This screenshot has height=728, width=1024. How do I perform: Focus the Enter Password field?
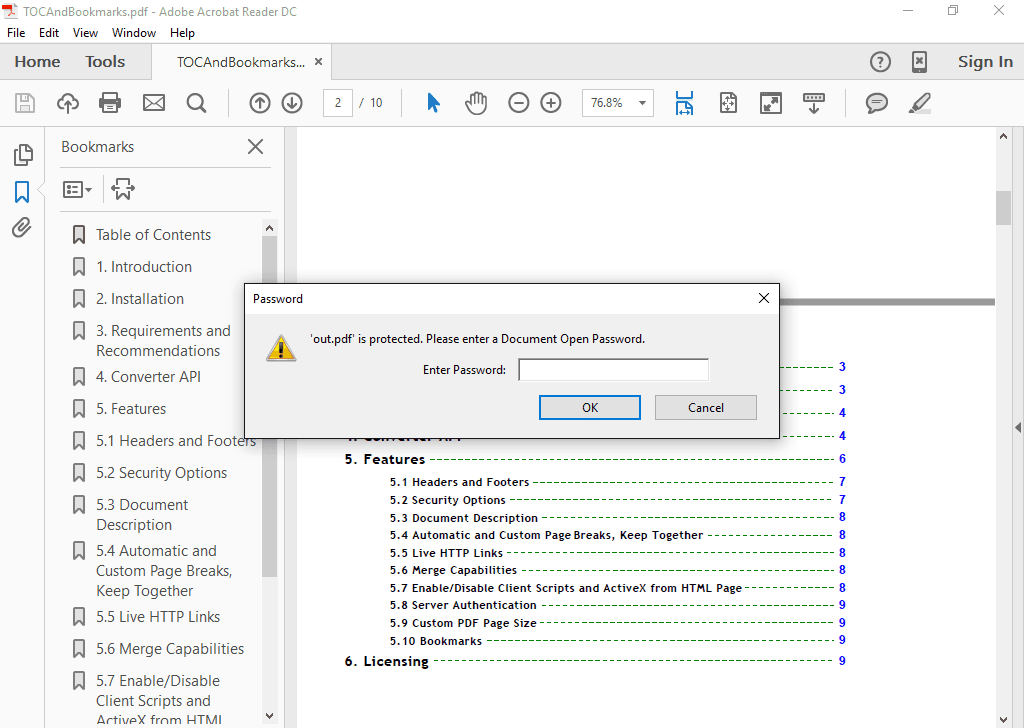coord(613,370)
